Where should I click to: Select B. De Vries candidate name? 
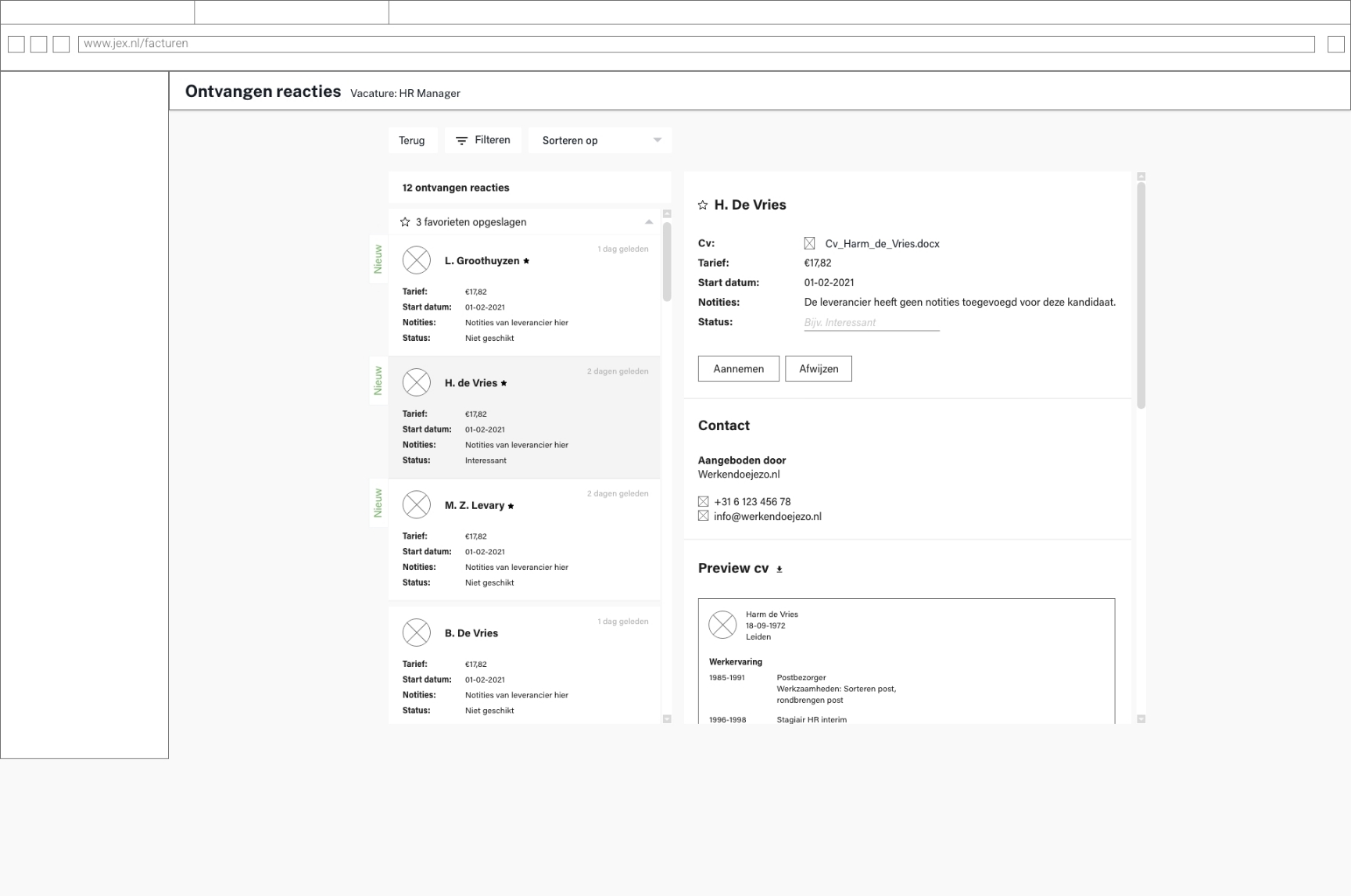[471, 633]
